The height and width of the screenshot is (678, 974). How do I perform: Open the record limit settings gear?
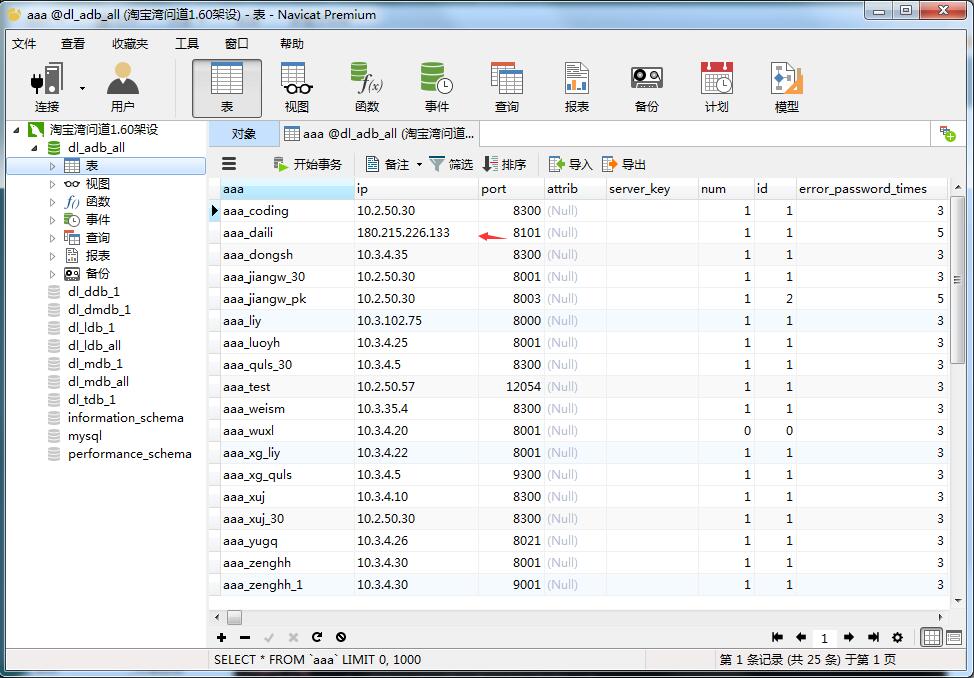pyautogui.click(x=898, y=637)
